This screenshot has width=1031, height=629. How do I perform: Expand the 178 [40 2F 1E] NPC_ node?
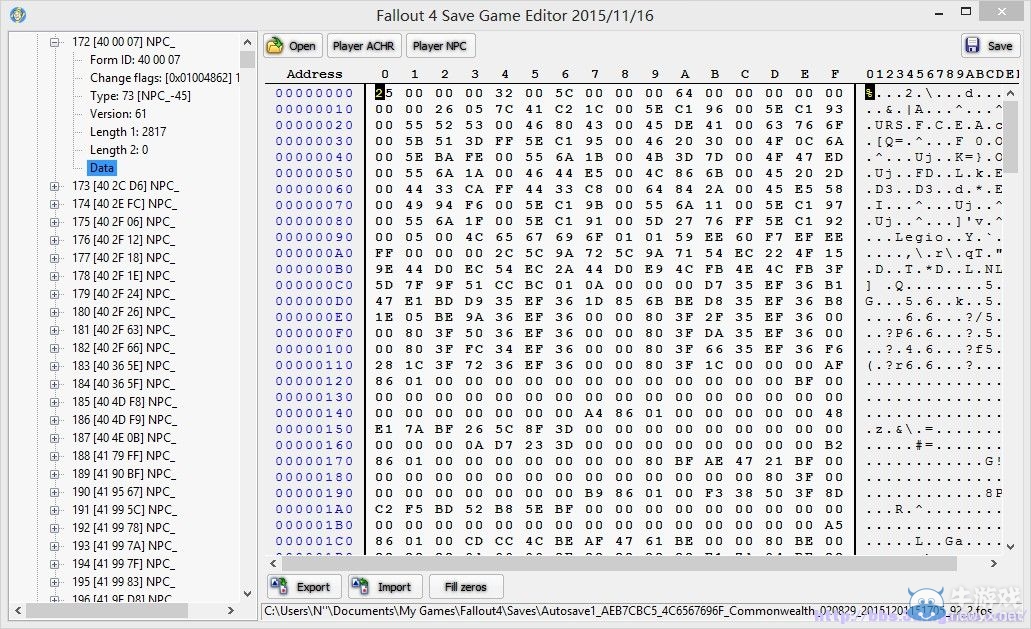coord(55,276)
